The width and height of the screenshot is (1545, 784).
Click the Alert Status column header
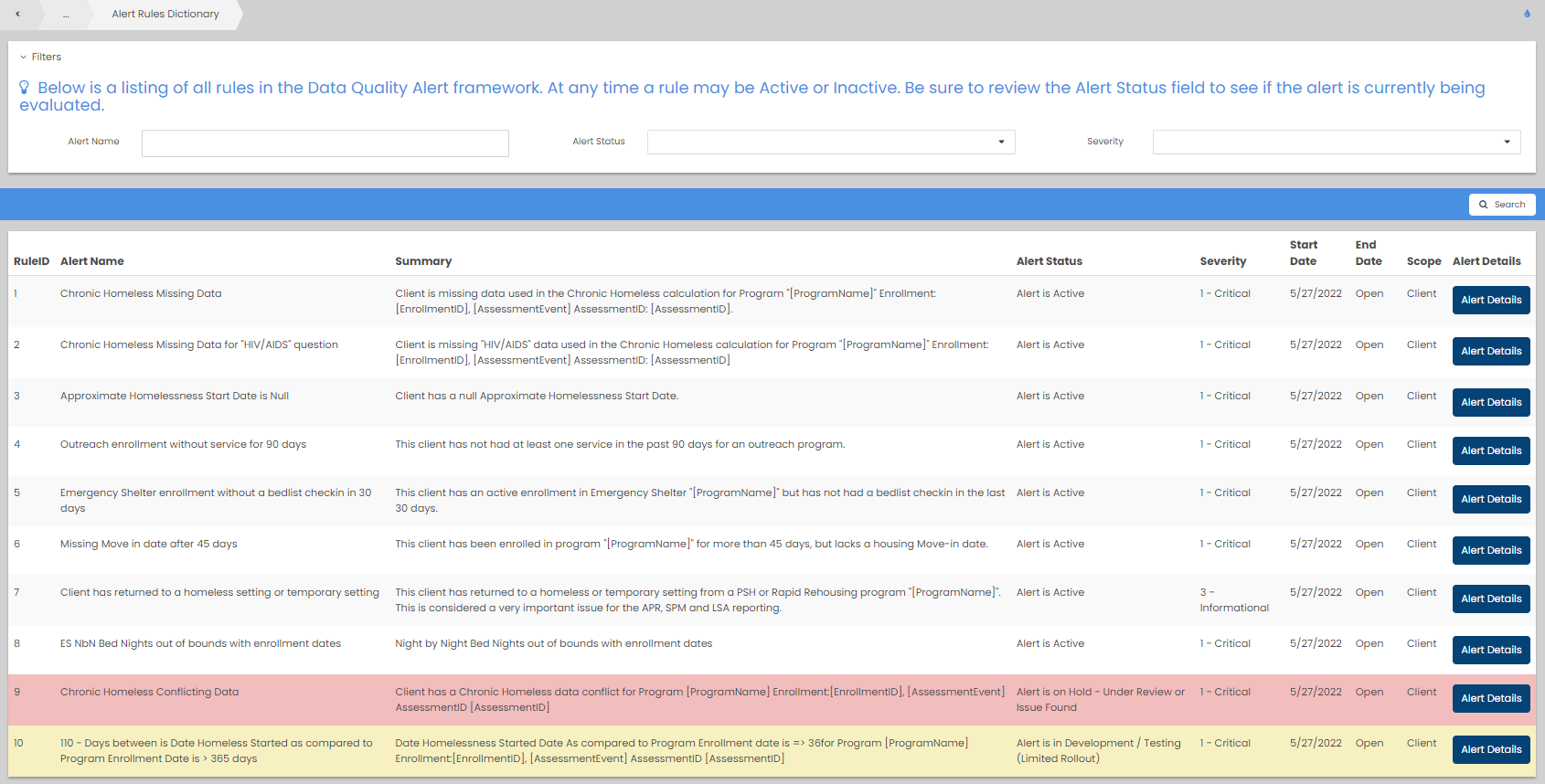[x=1049, y=261]
